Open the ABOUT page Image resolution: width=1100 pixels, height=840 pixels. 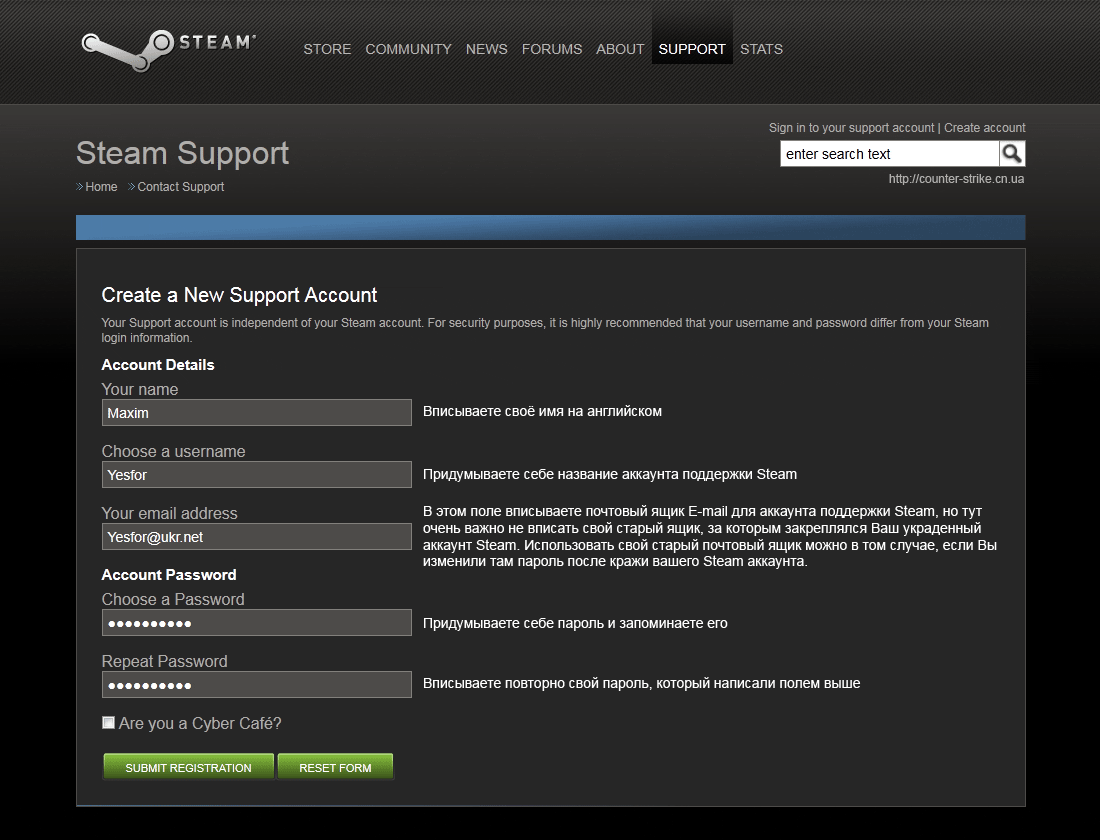click(x=620, y=49)
